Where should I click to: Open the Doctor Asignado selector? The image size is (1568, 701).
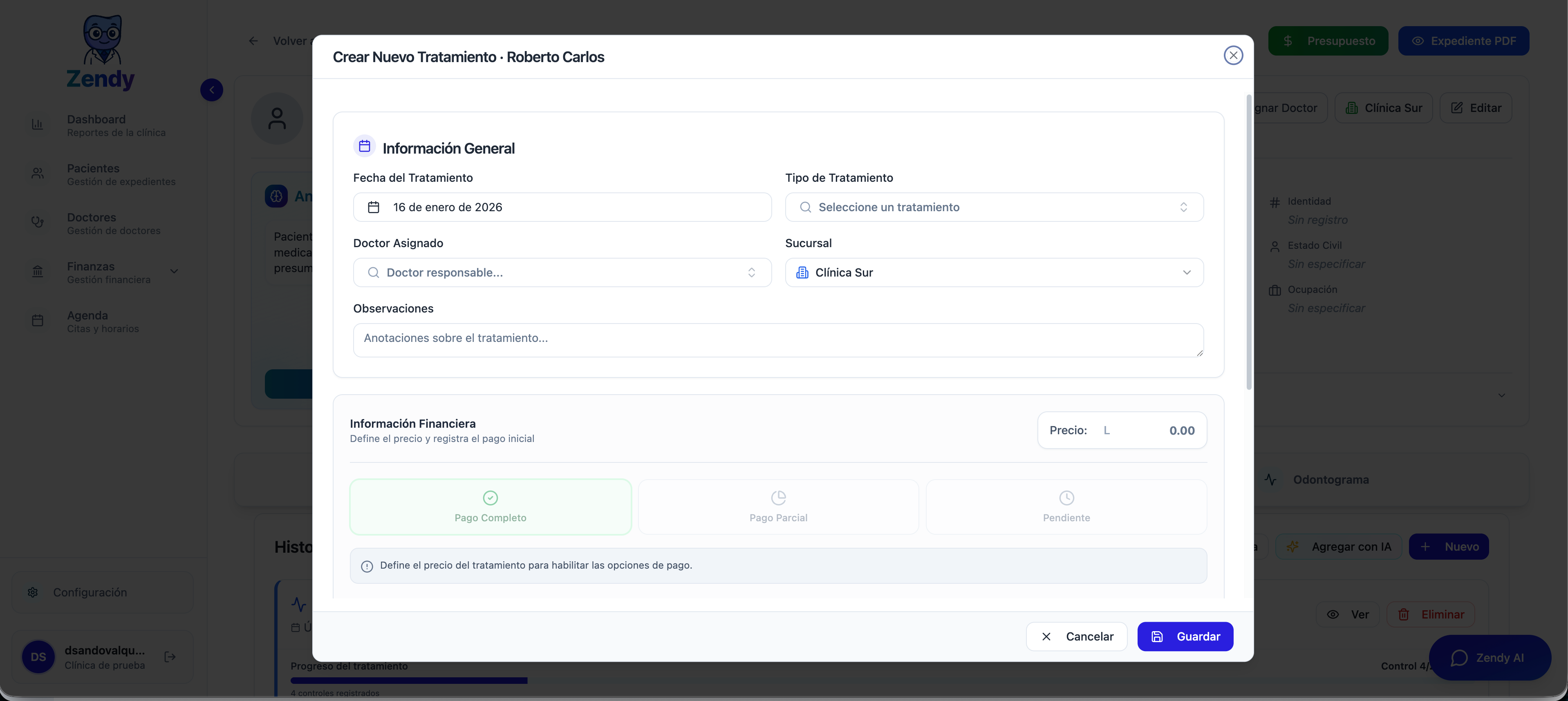click(x=562, y=272)
